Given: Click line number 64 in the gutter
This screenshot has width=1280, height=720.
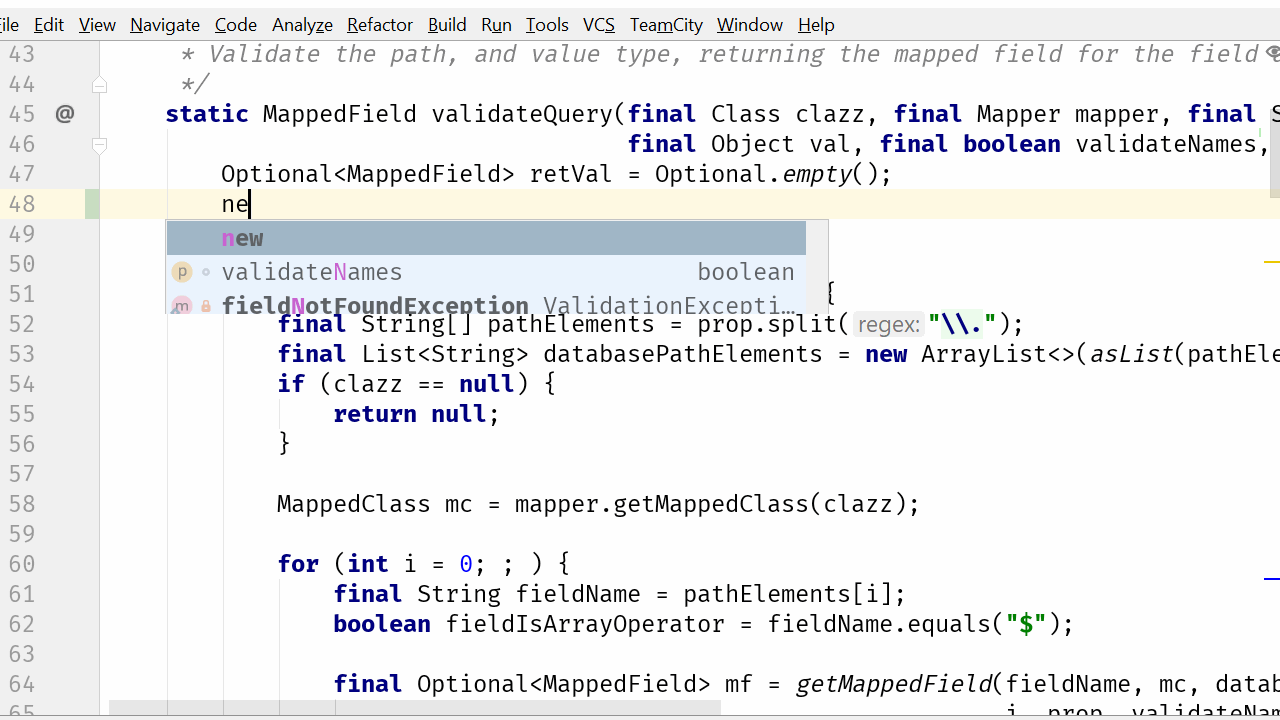Looking at the screenshot, I should pos(22,684).
